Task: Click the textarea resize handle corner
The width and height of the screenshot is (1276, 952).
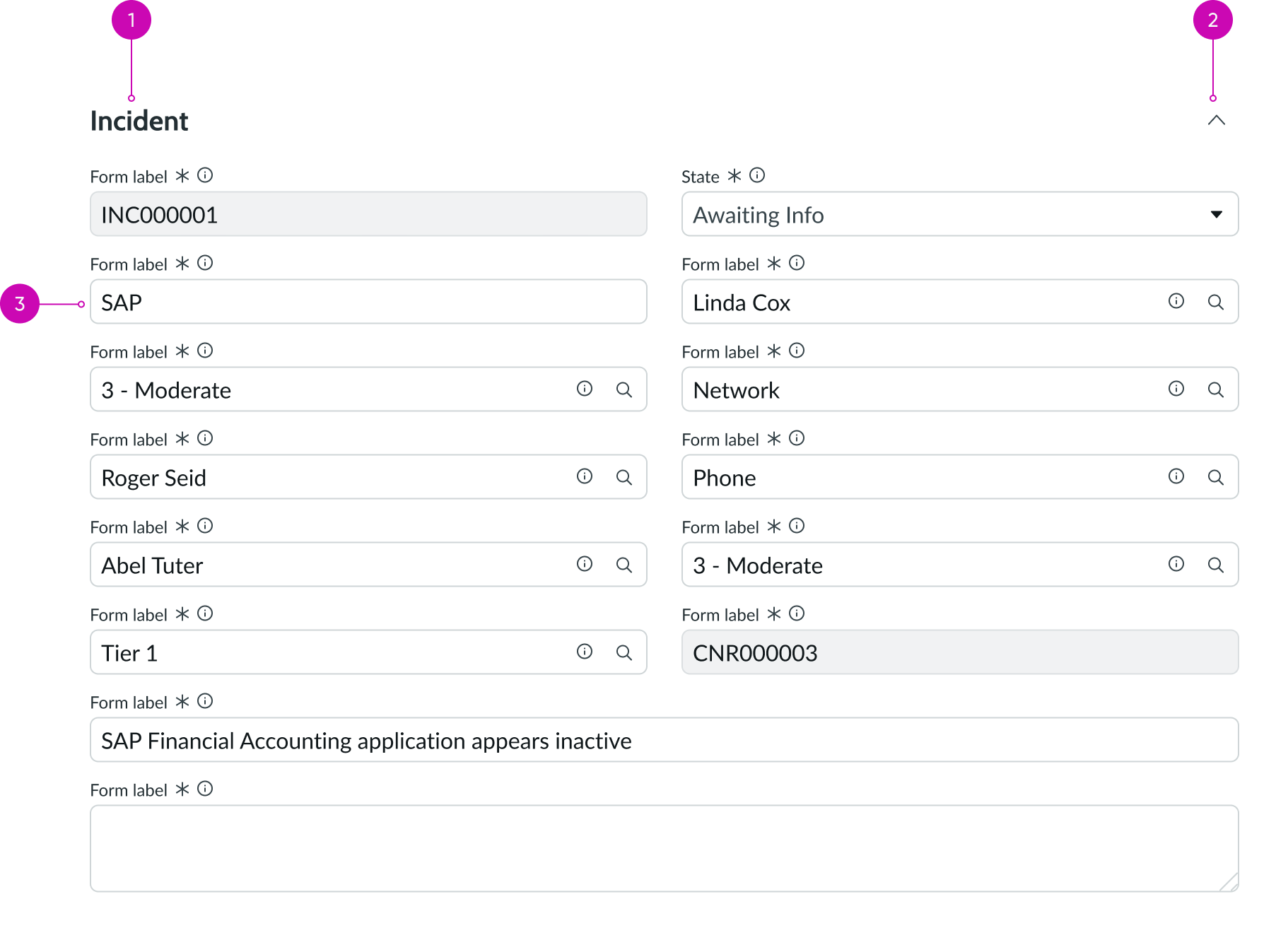Action: click(1230, 883)
